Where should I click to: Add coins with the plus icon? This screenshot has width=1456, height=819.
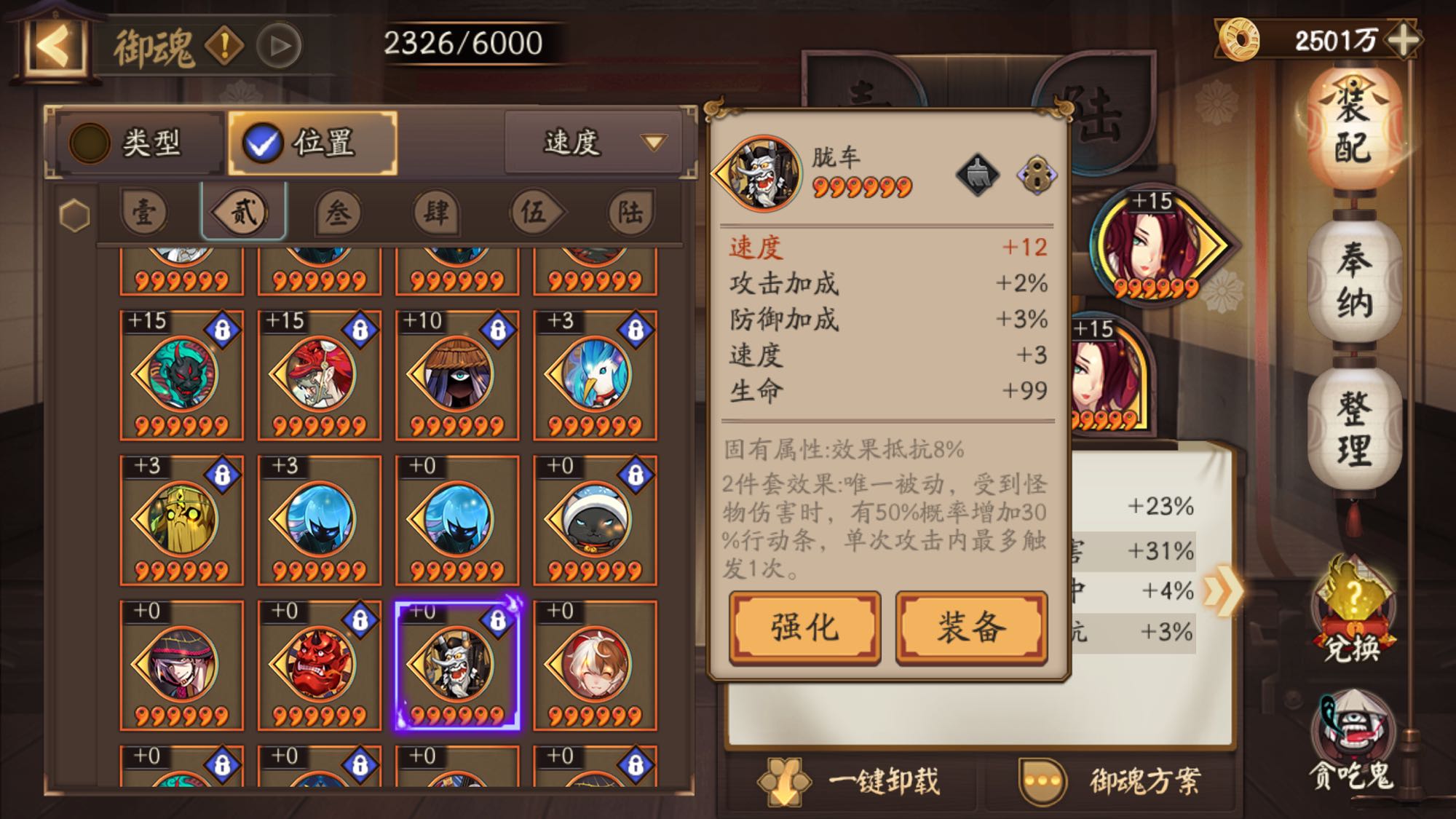(x=1402, y=39)
